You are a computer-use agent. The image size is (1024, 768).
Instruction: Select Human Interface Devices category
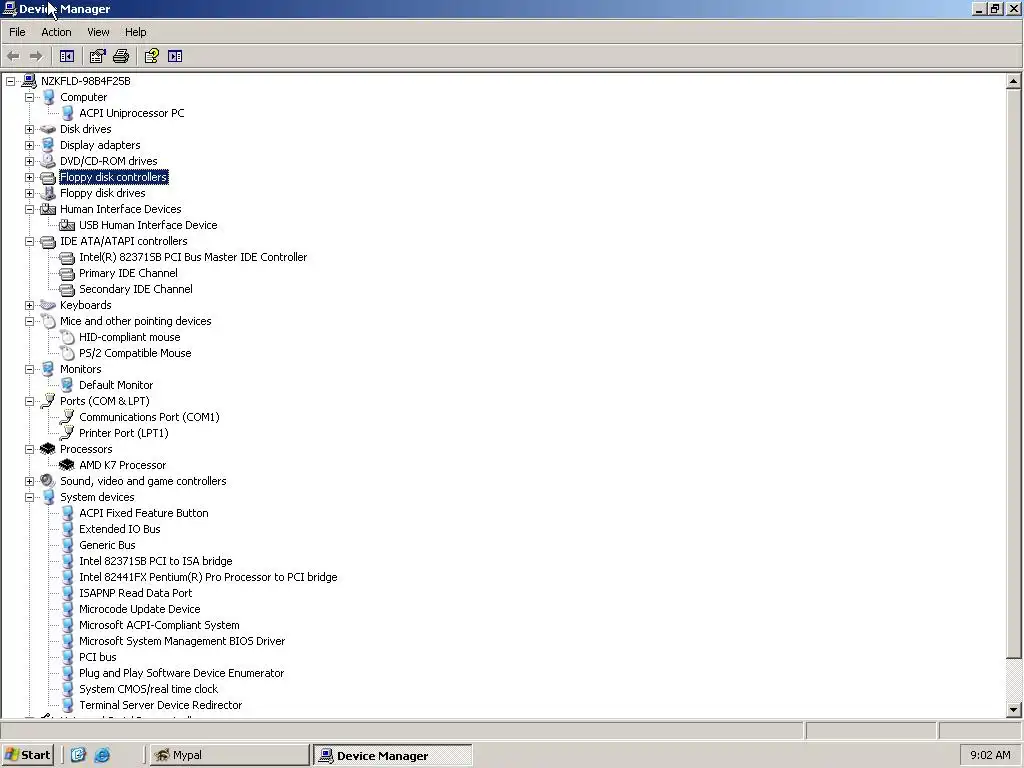click(121, 209)
